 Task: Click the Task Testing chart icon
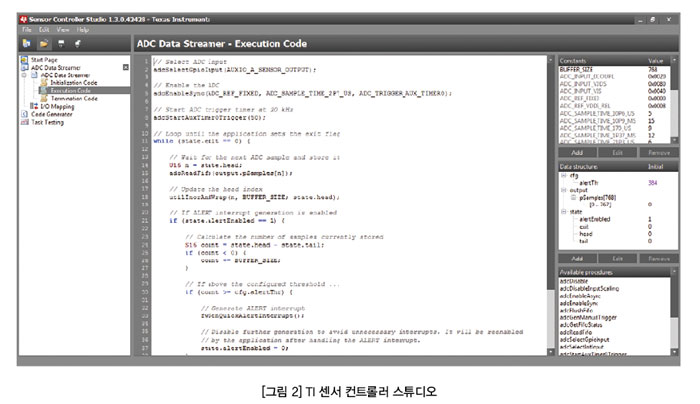(25, 122)
